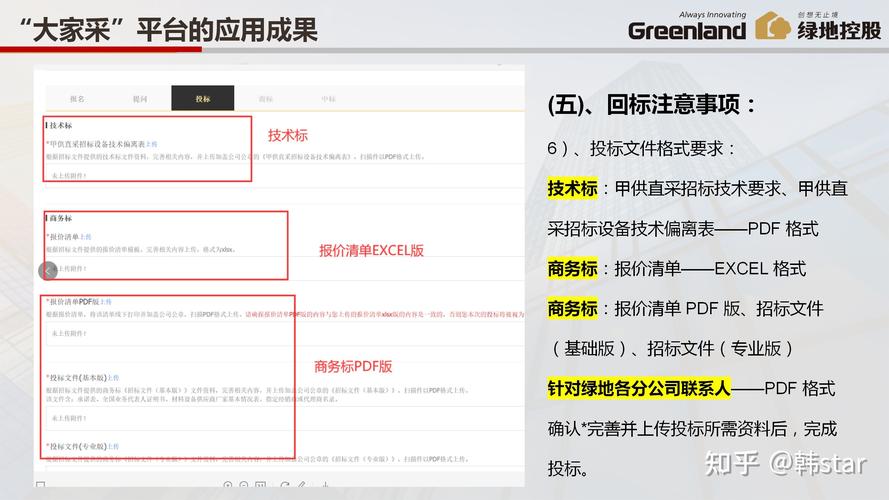
Task: Go to previous image with gray arrow circle
Action: pos(48,270)
